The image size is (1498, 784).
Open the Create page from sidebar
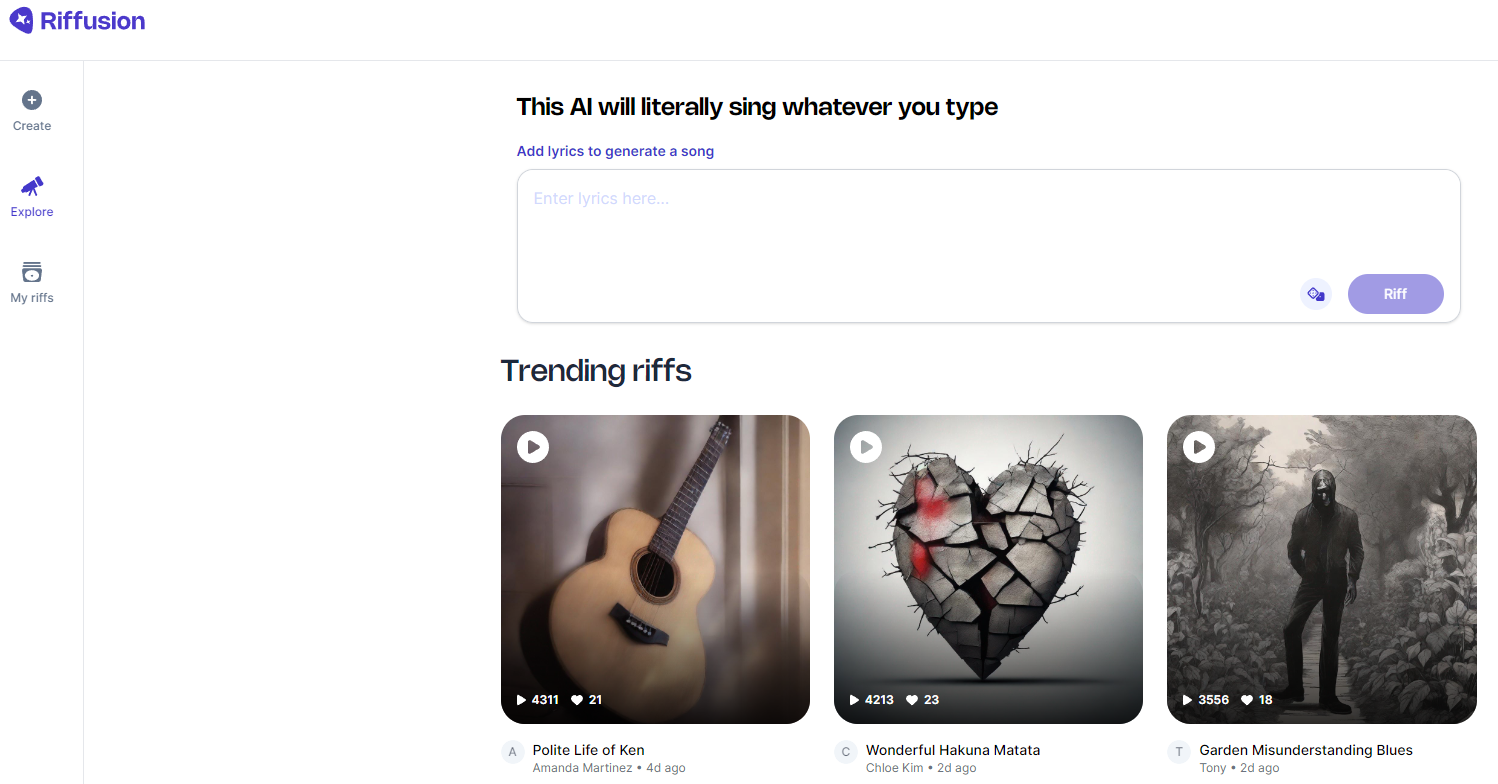pyautogui.click(x=32, y=100)
